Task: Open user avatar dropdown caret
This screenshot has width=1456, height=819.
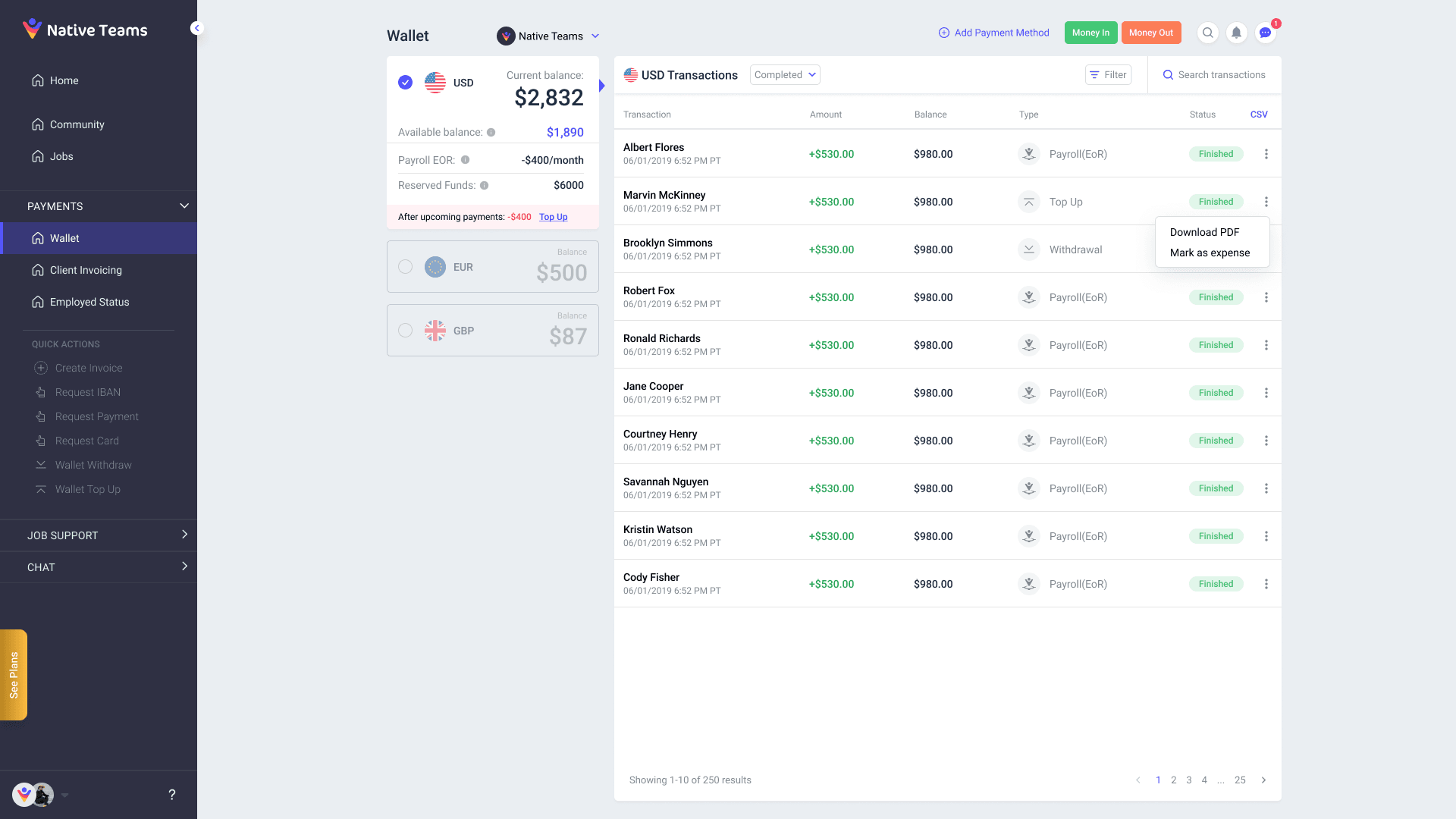Action: click(65, 795)
